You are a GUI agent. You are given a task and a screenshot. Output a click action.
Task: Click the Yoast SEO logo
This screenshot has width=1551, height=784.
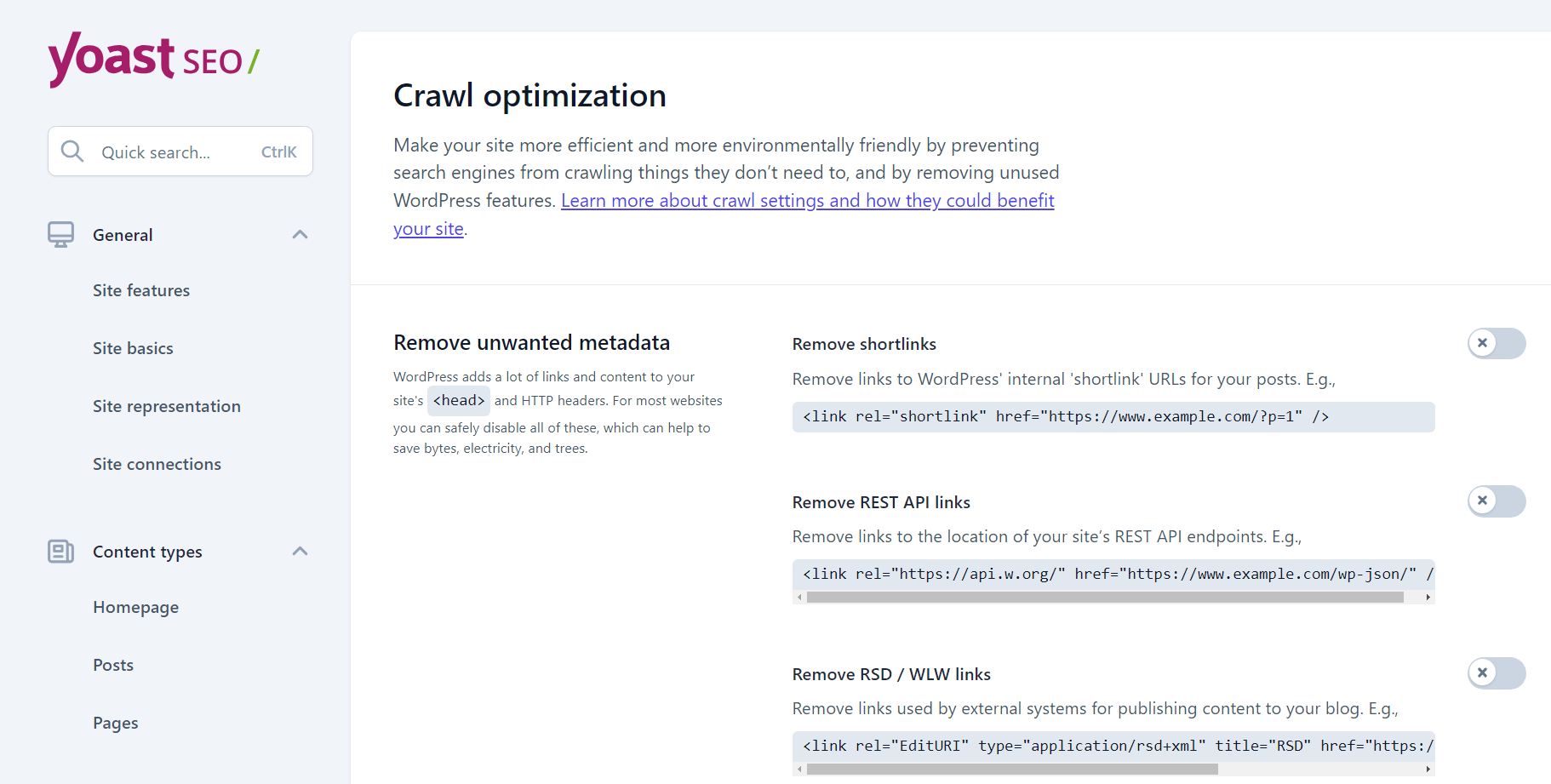(153, 60)
